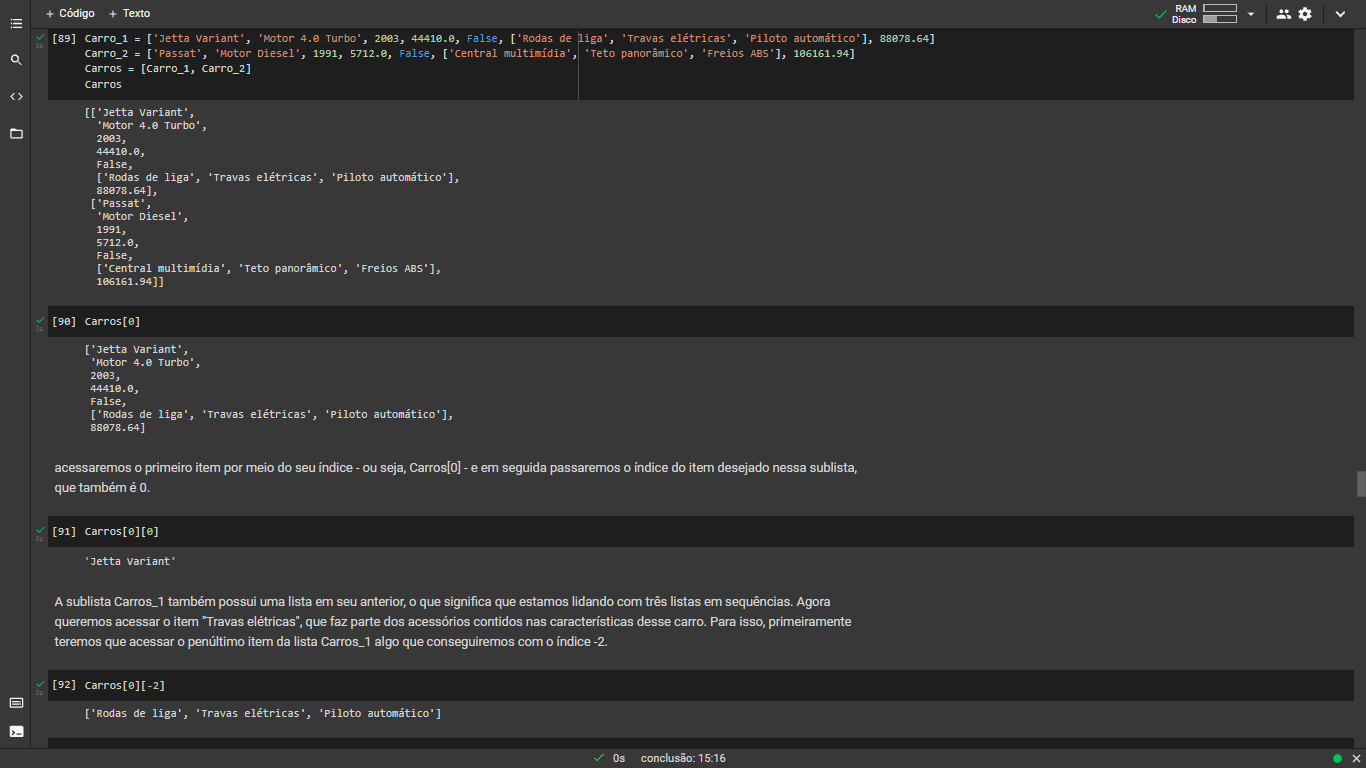Open the terminal icon in the sidebar
Viewport: 1366px width, 768px height.
tap(16, 731)
